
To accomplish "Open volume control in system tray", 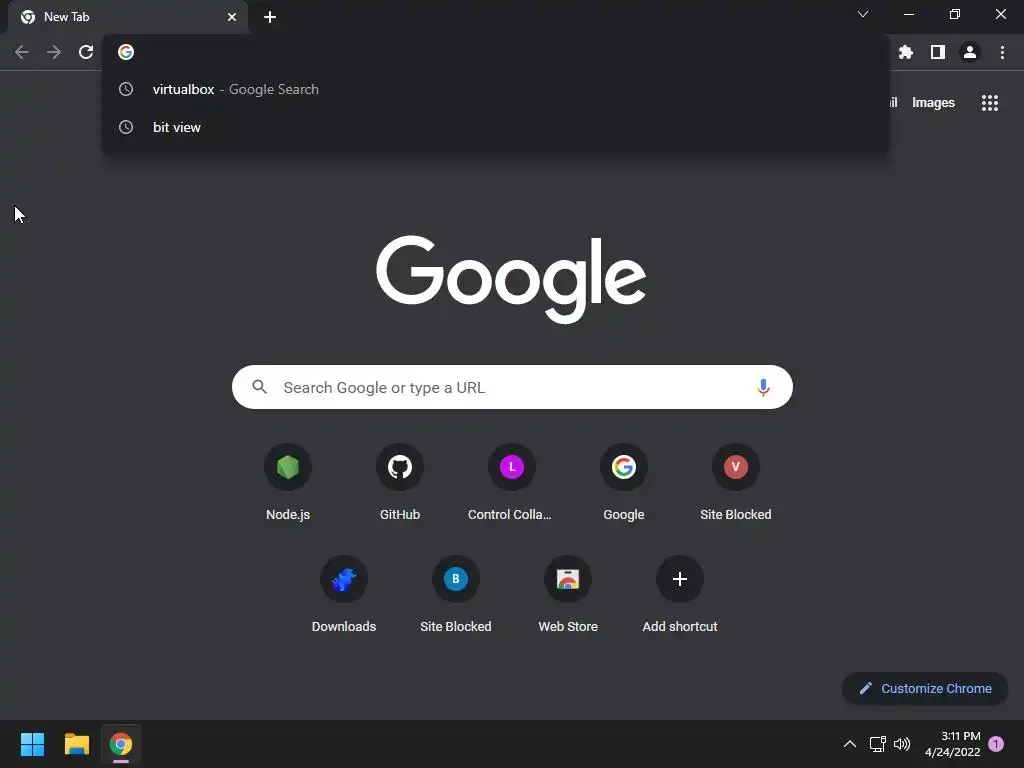I will [x=902, y=744].
